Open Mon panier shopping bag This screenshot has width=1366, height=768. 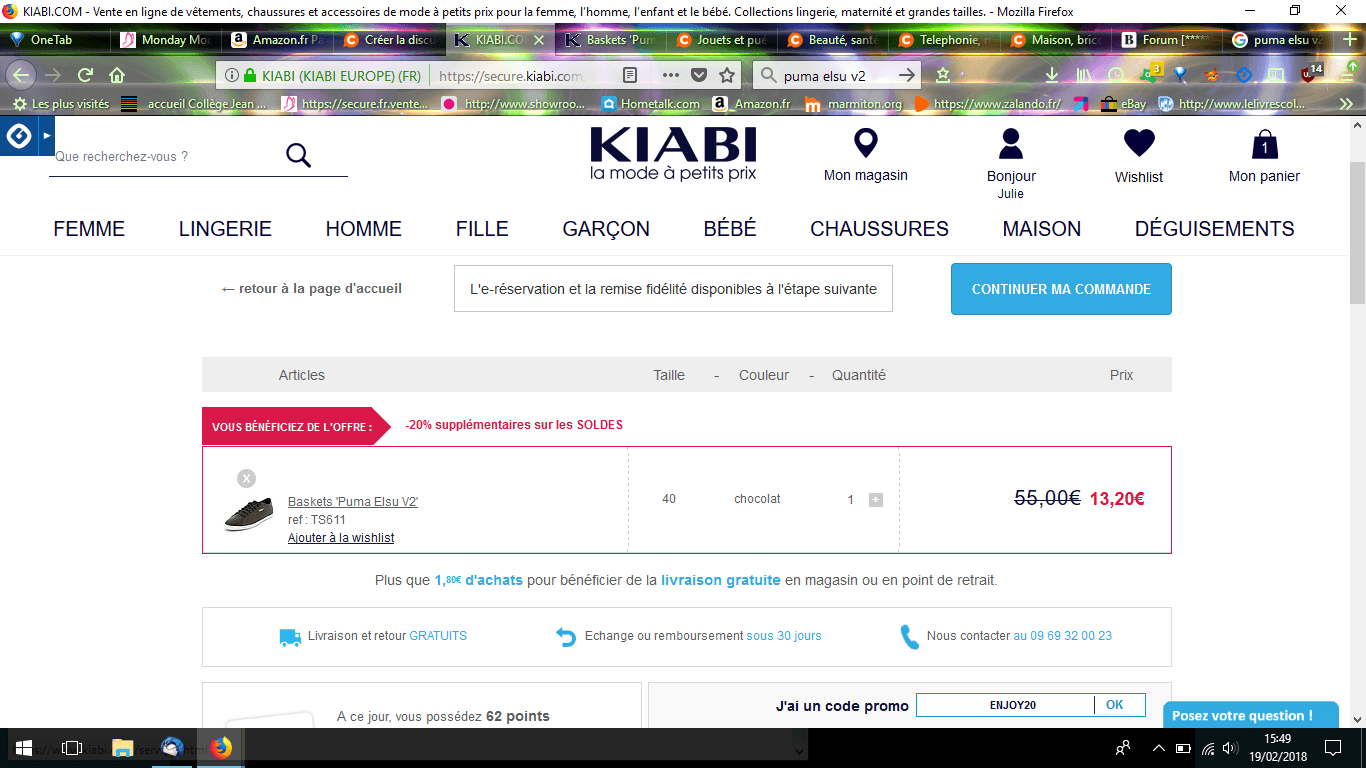tap(1264, 146)
